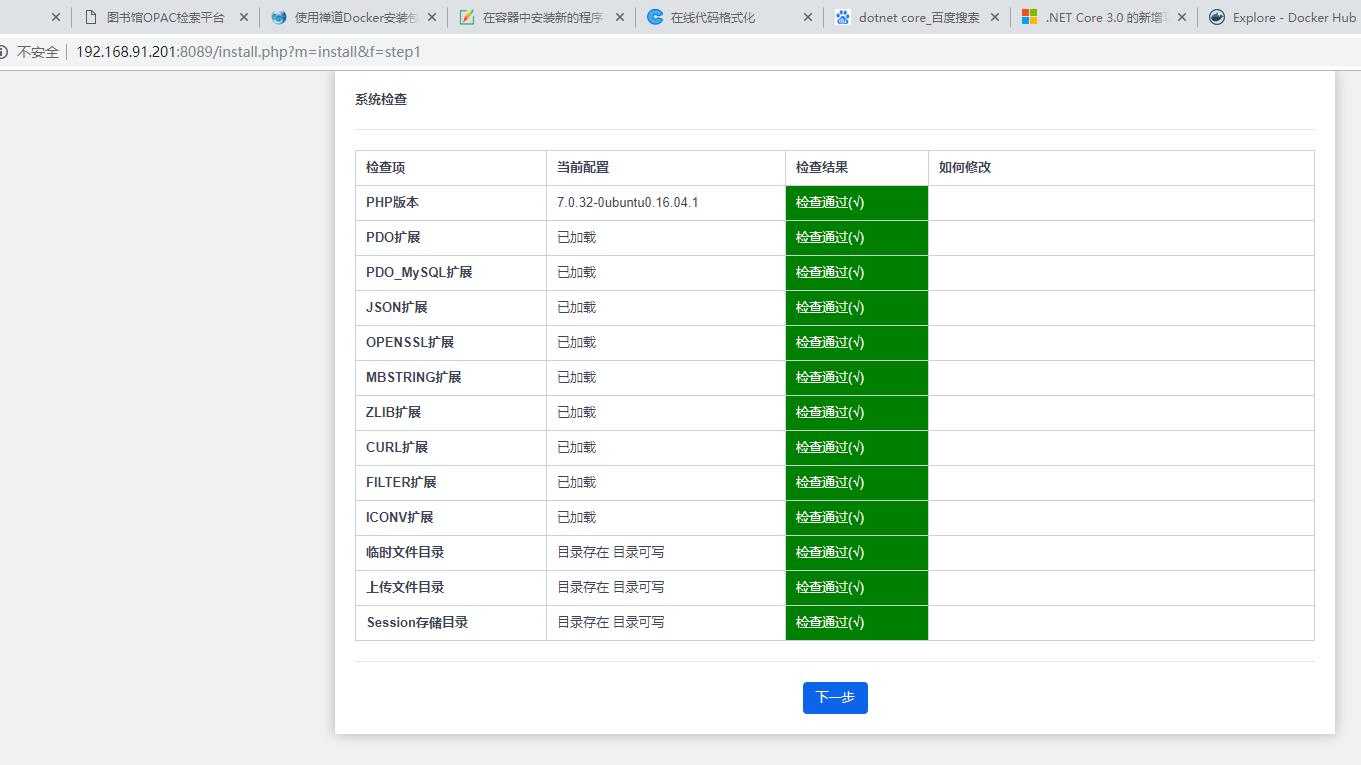Click the CURL扩展 row label

coord(397,447)
